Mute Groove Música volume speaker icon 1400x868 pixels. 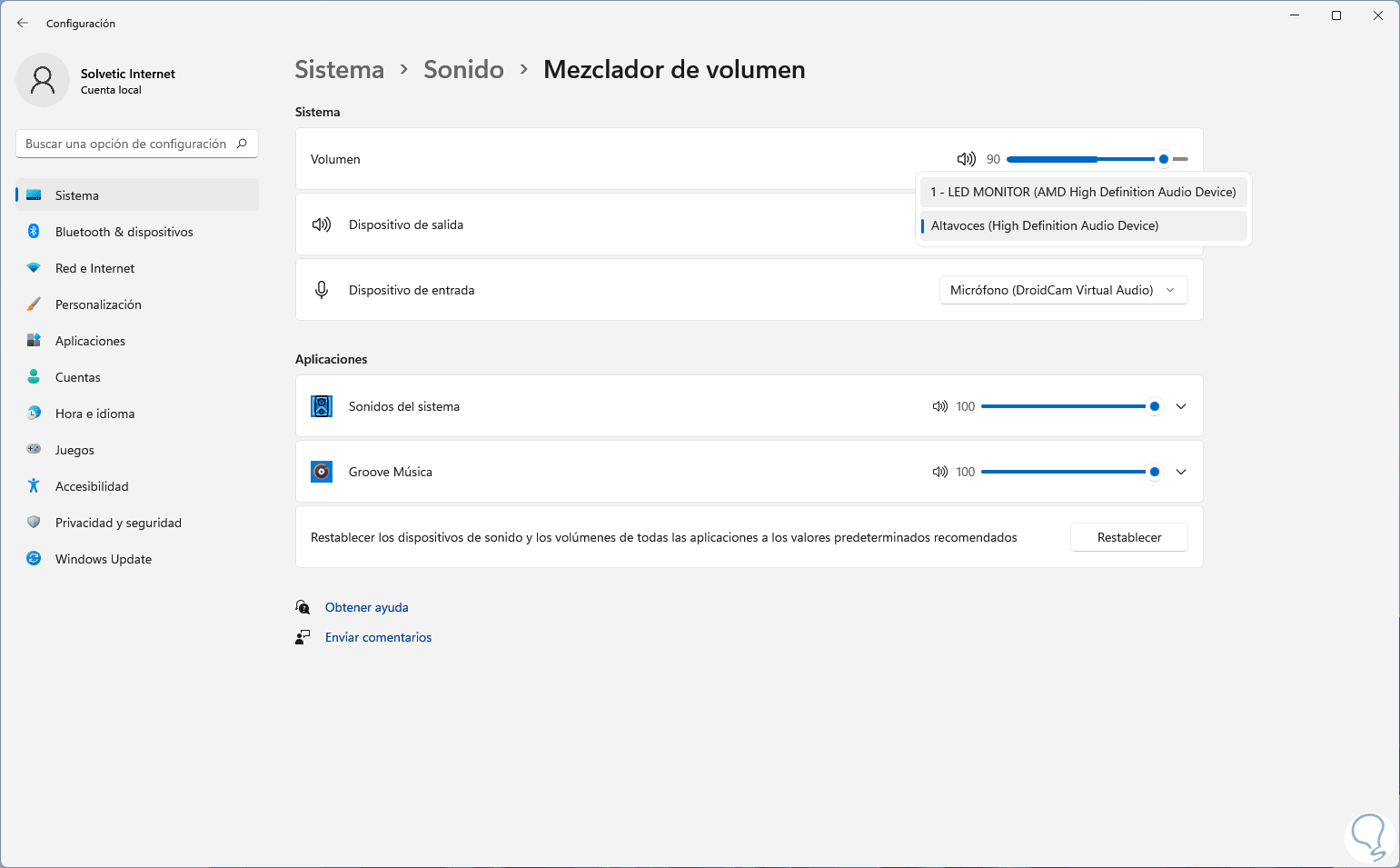click(939, 472)
